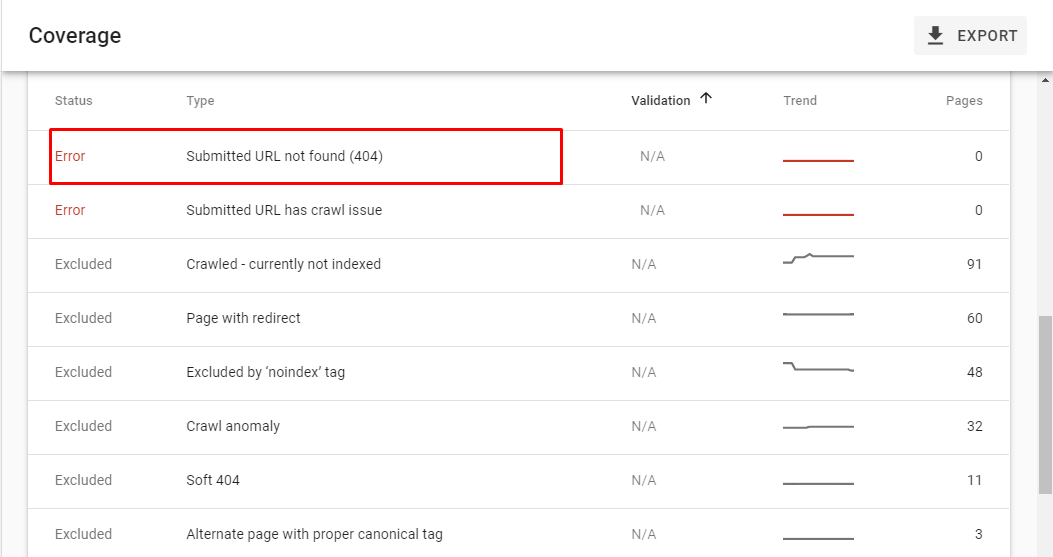Click the Status column header

click(x=74, y=101)
